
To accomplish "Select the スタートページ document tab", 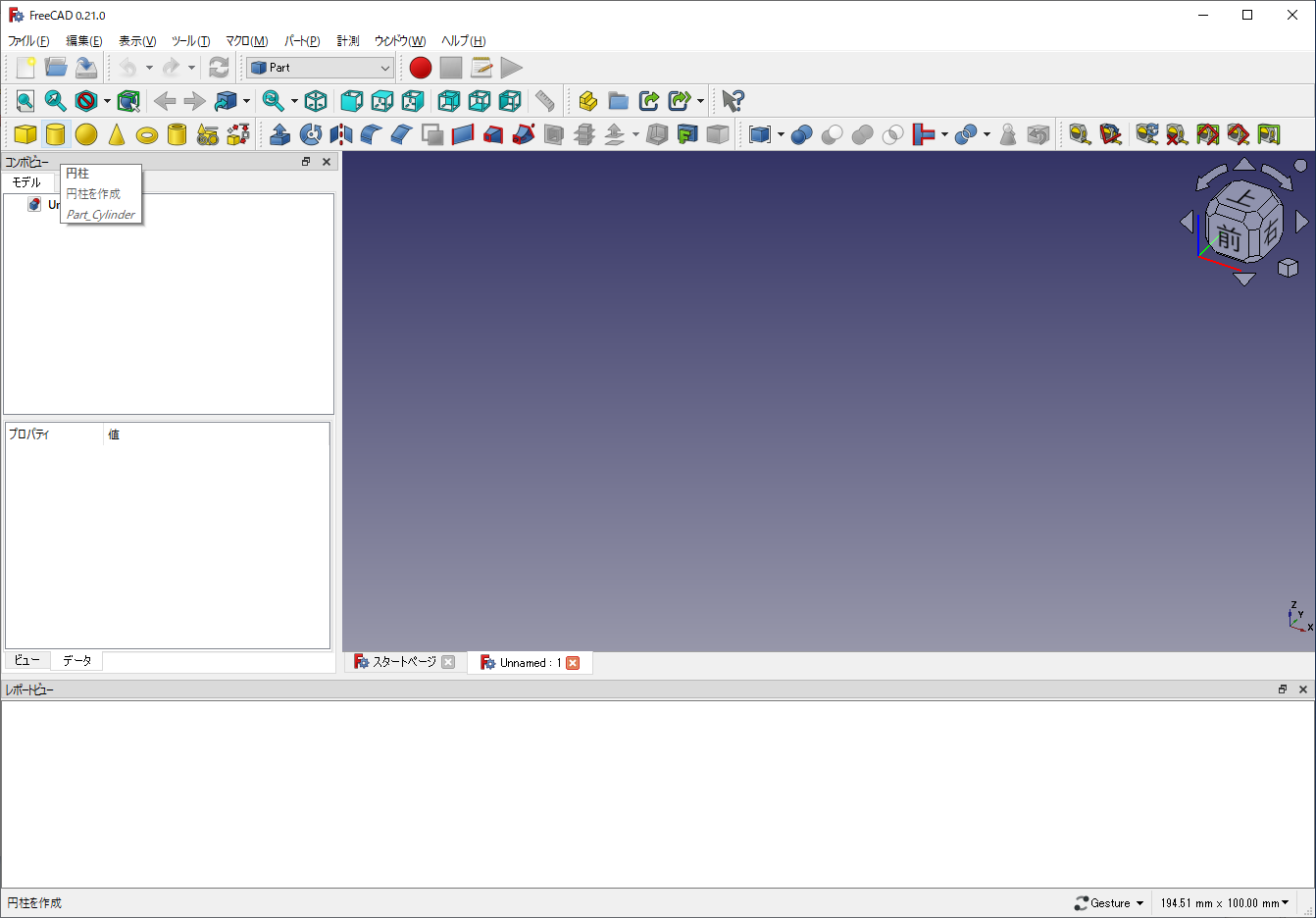I will [404, 662].
